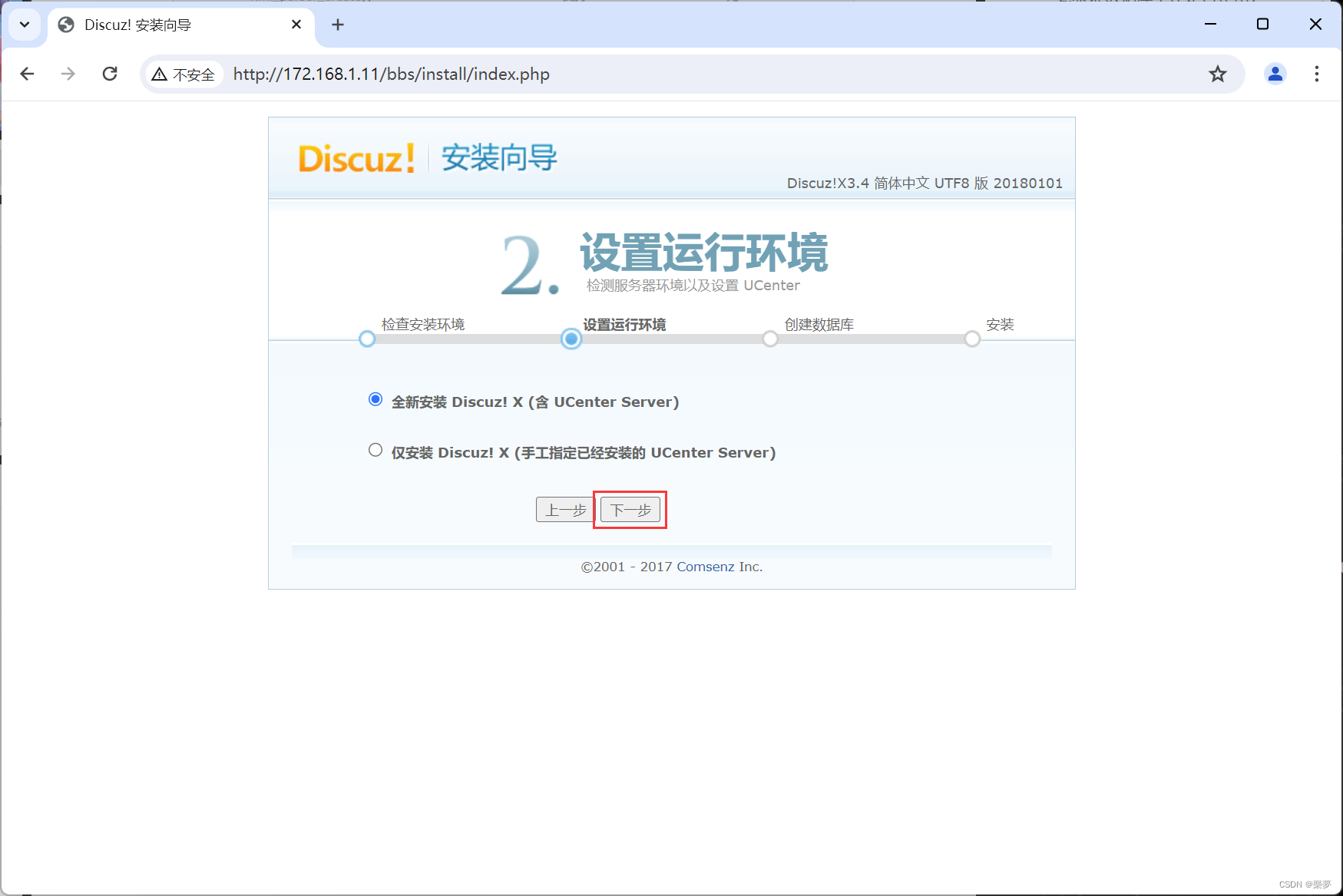Click the 设置运行环境 step marker
This screenshot has width=1343, height=896.
(571, 339)
